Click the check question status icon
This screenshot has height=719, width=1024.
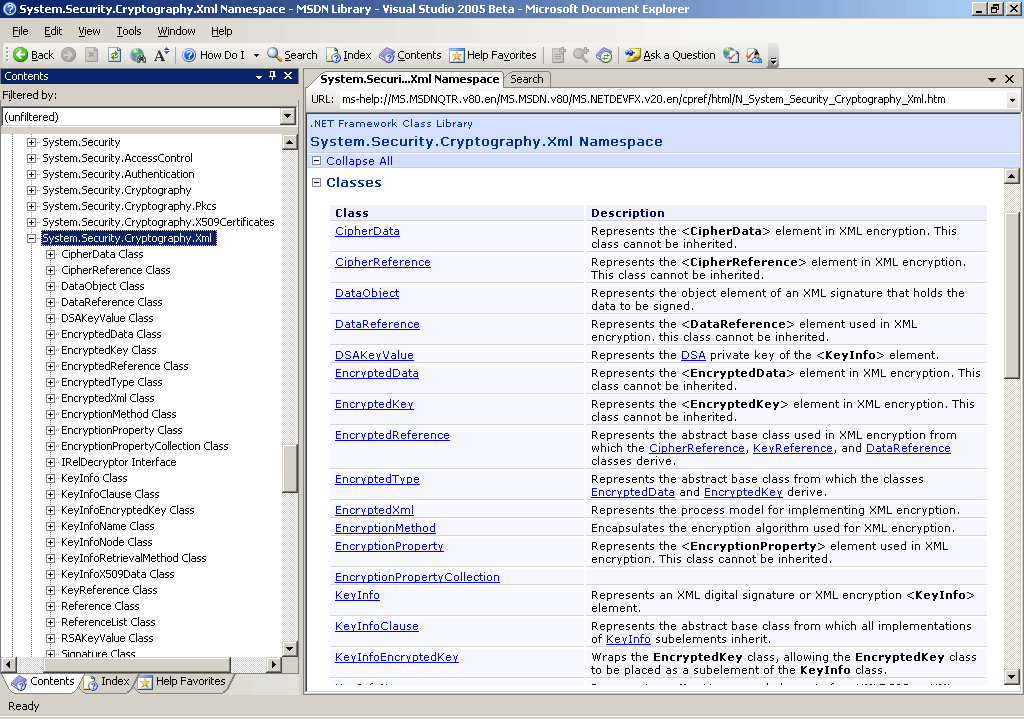[x=731, y=55]
